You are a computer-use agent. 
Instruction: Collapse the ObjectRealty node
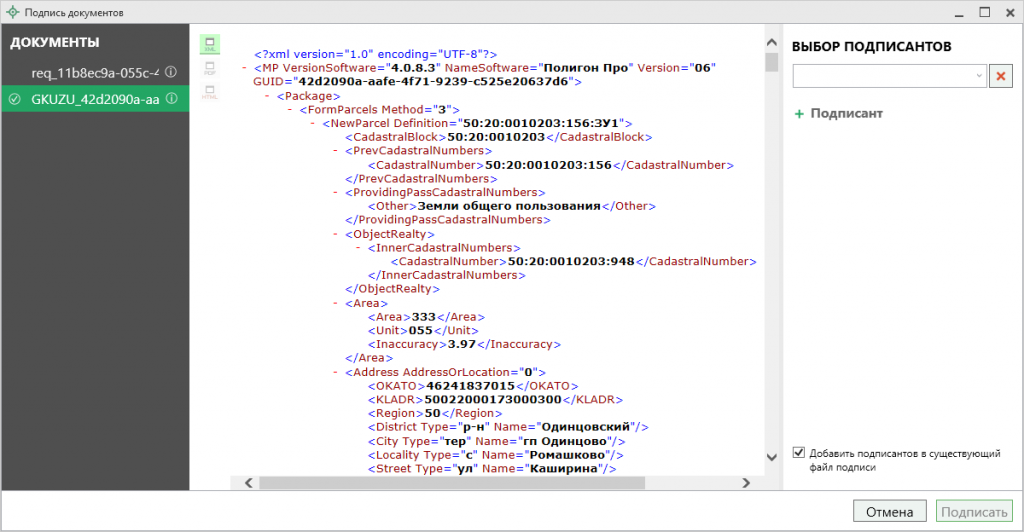click(x=336, y=234)
